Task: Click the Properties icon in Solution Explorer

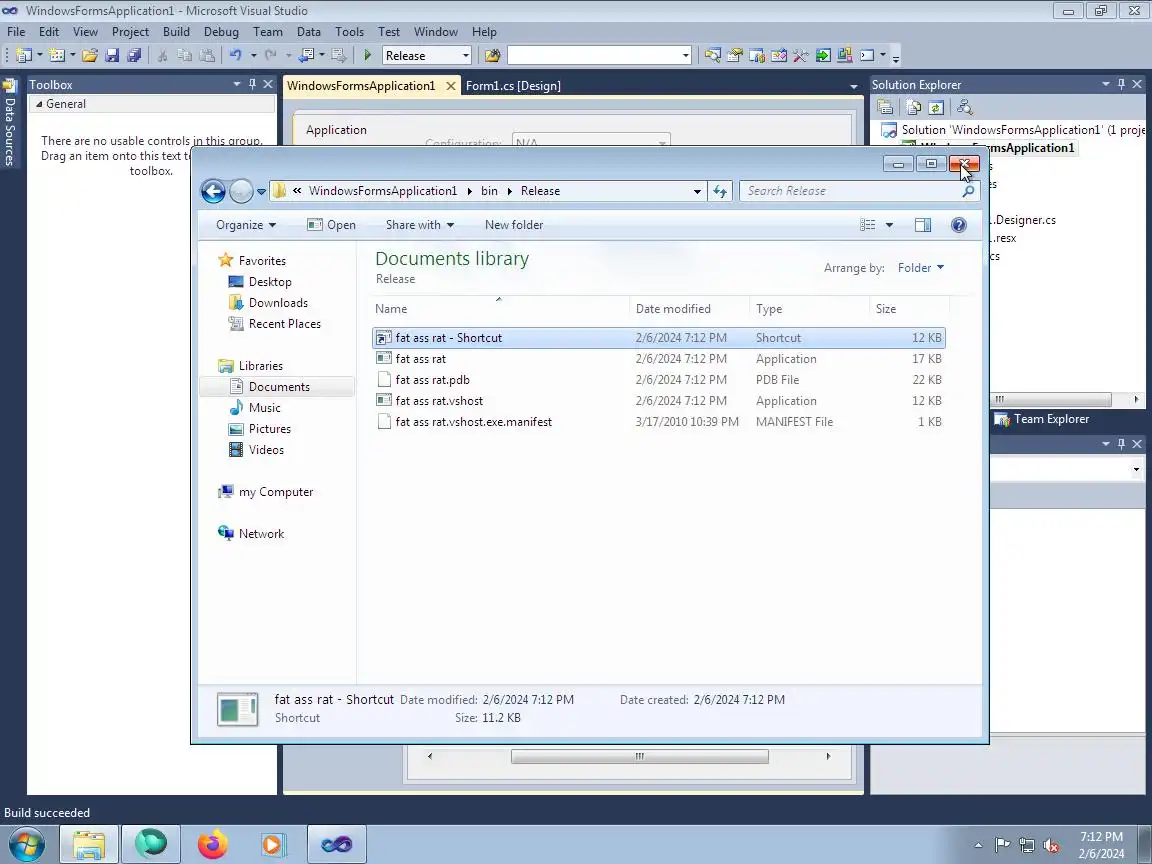Action: [x=885, y=107]
